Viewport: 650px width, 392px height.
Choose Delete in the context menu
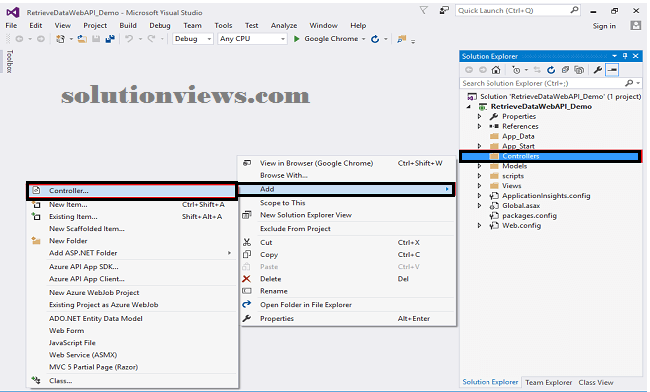[x=348, y=279]
